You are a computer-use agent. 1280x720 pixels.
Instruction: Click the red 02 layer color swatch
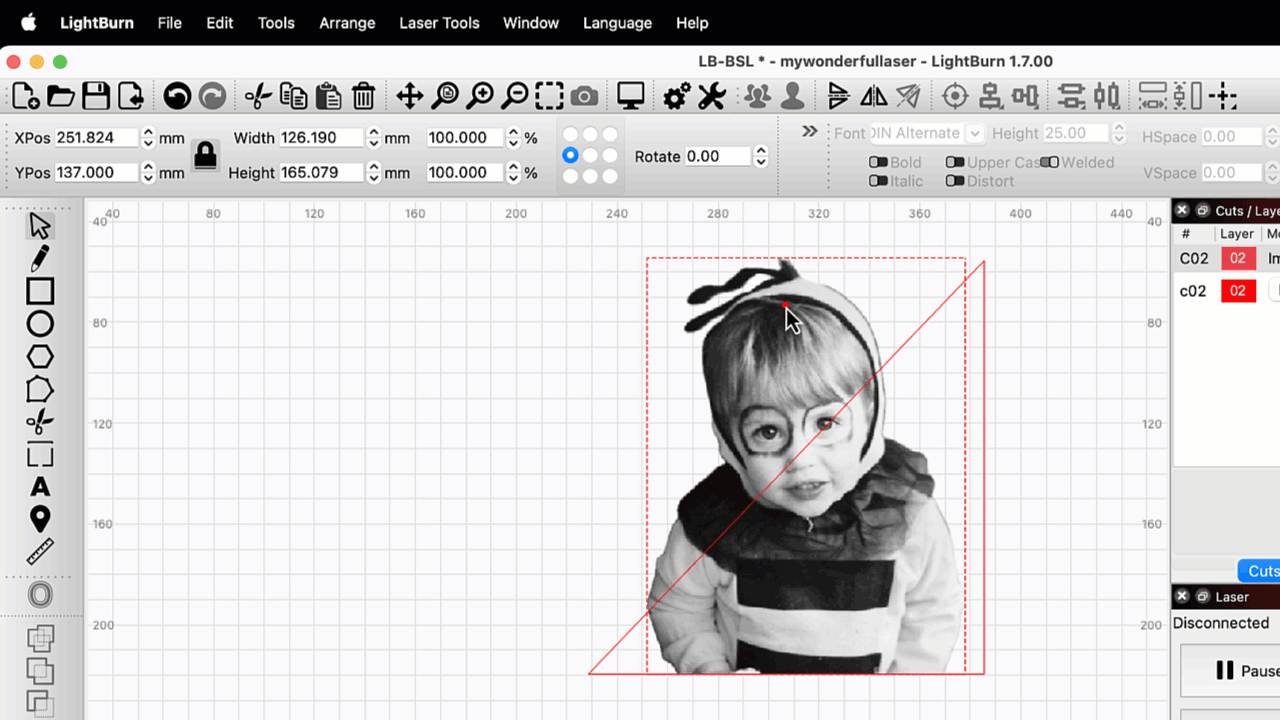[1238, 258]
